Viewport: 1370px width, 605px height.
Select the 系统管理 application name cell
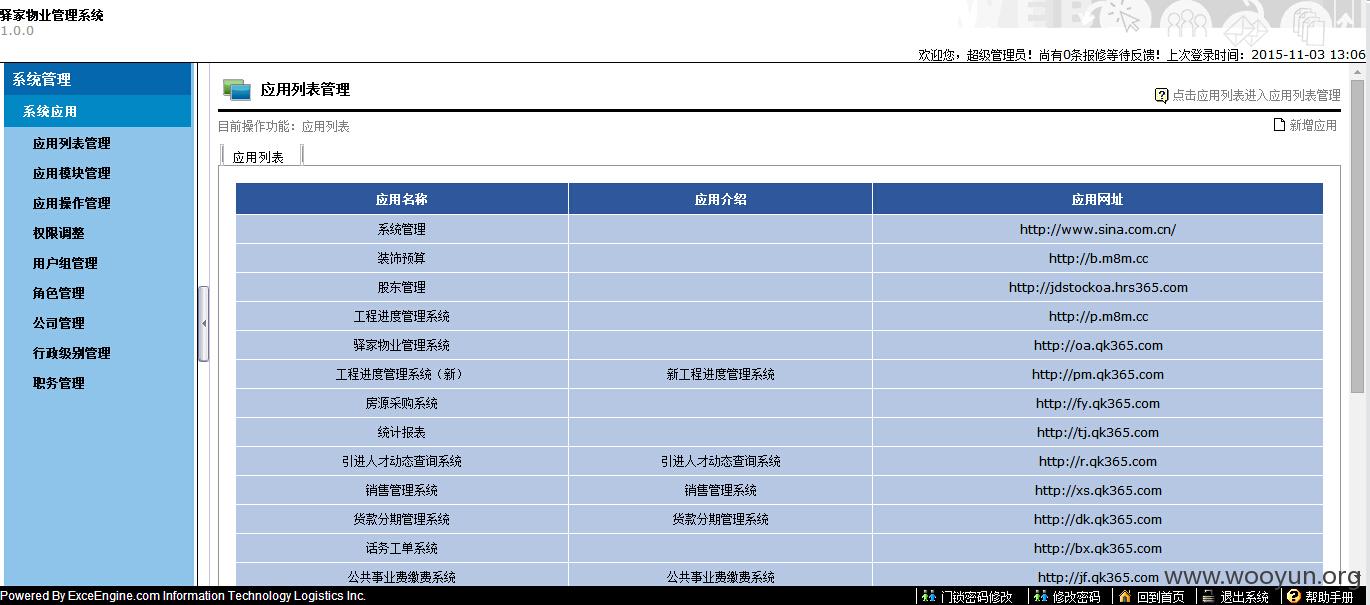point(402,229)
